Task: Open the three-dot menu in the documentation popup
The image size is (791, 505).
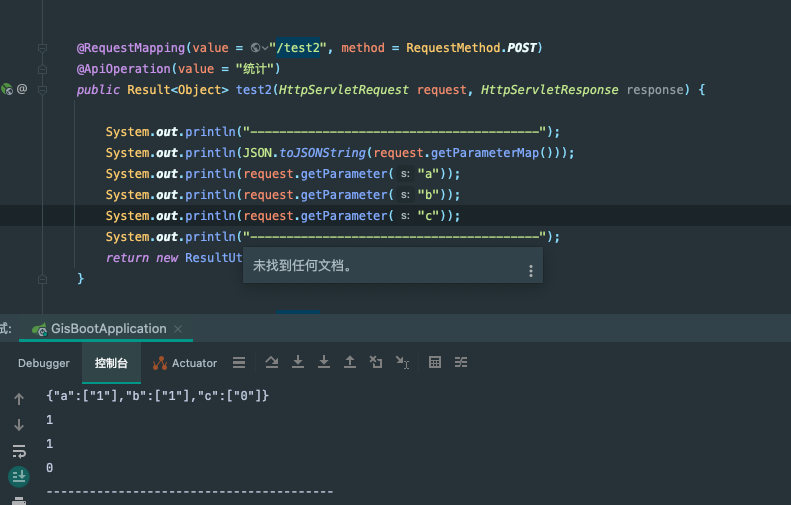Action: 530,271
